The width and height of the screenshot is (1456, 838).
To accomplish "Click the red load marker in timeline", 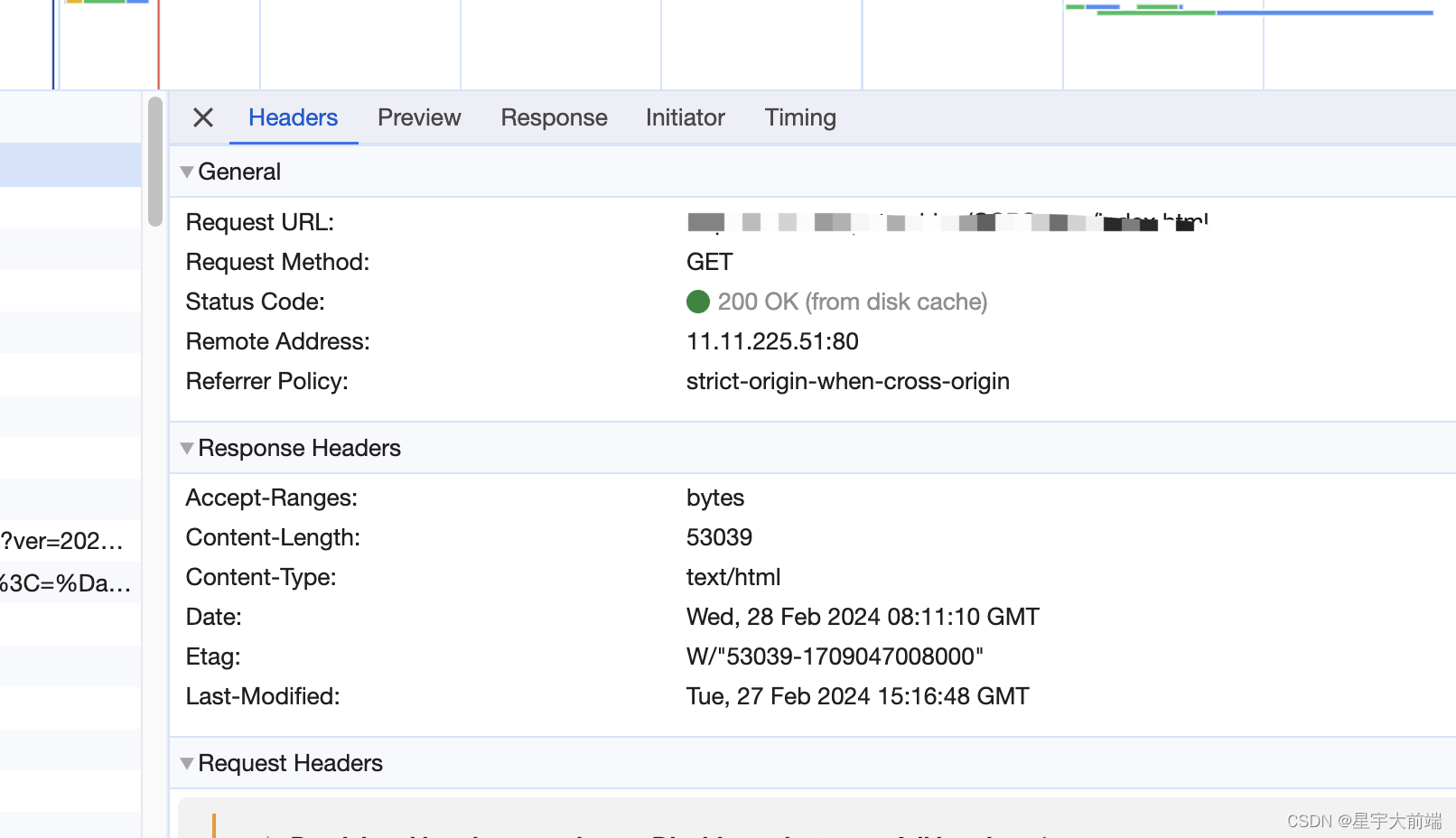I will [159, 44].
